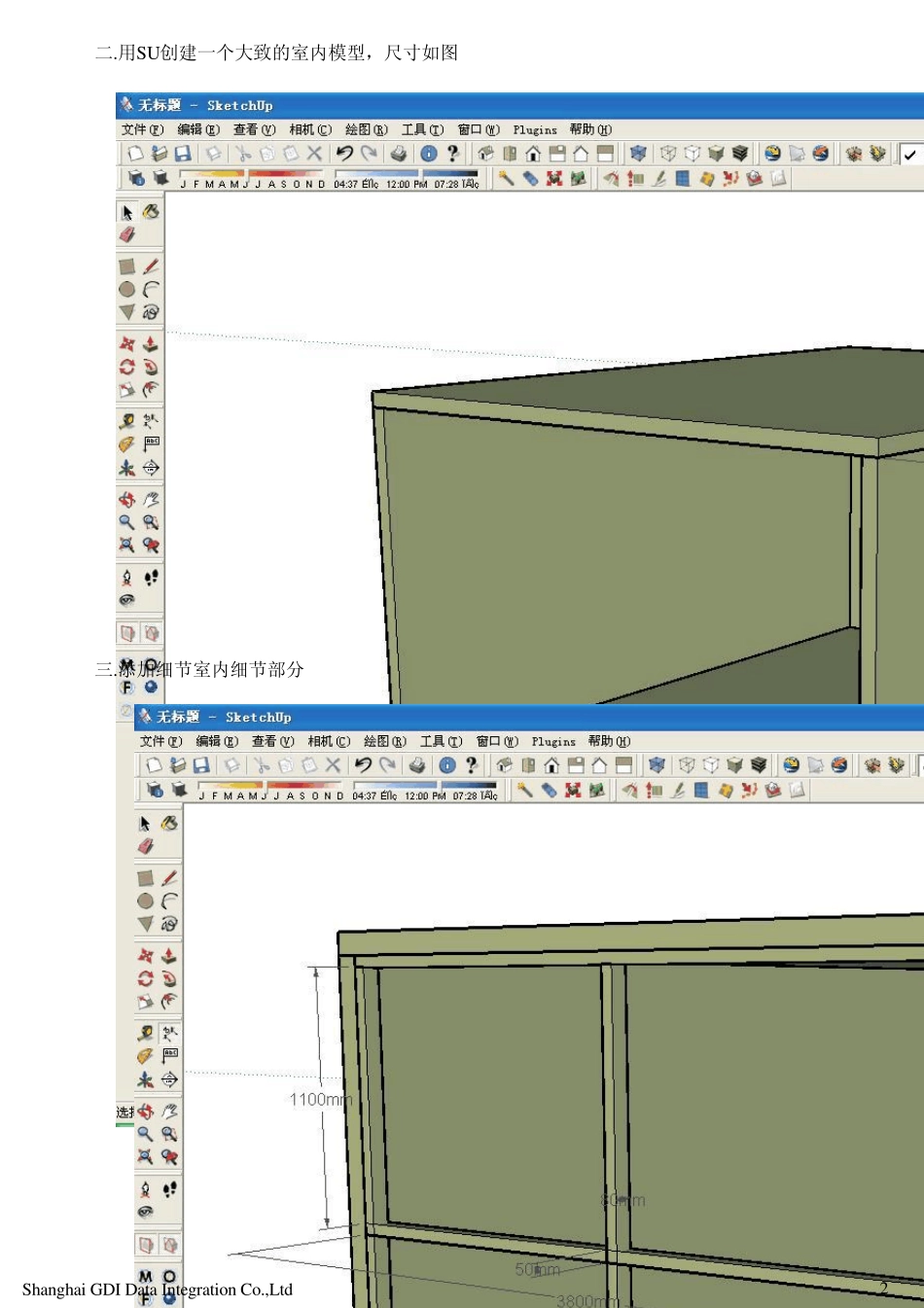Toggle section cut display in upper SketchUp side toolbar
Image resolution: width=924 pixels, height=1308 pixels.
(151, 633)
